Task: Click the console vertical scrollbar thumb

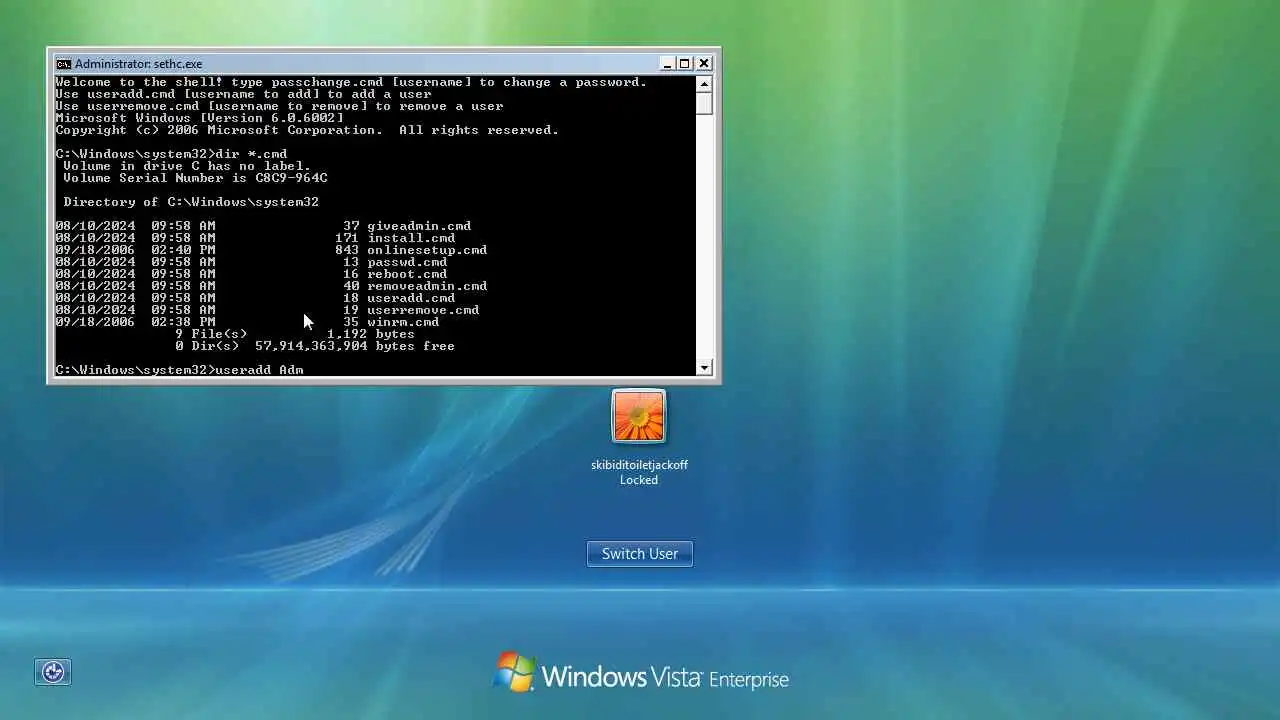Action: tap(704, 103)
